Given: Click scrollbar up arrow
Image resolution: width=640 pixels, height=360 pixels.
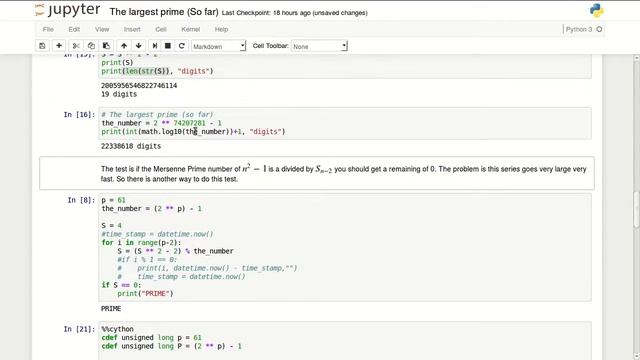Looking at the screenshot, I should click(636, 58).
